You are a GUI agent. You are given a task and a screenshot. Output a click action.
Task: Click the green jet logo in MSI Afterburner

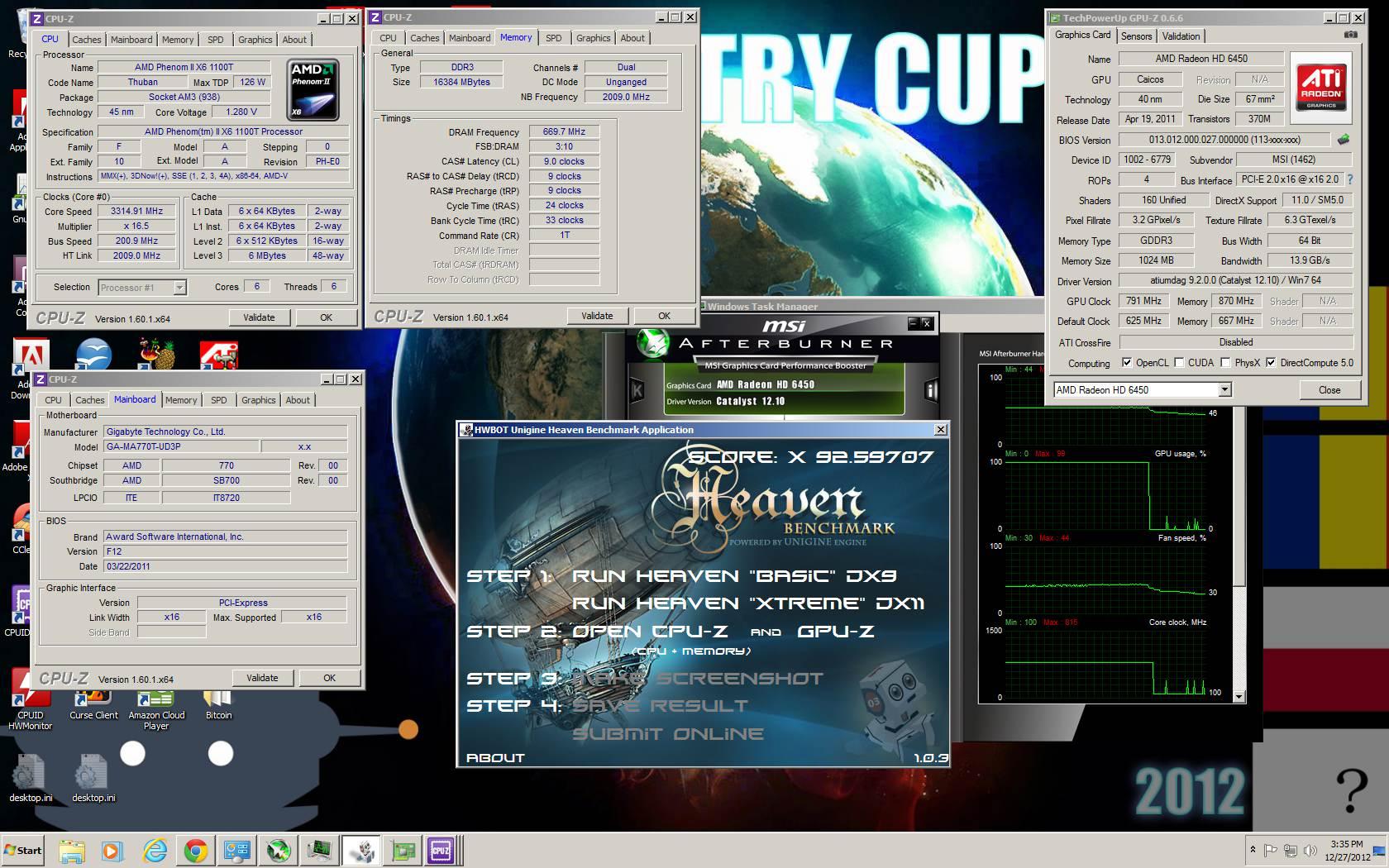pos(653,342)
